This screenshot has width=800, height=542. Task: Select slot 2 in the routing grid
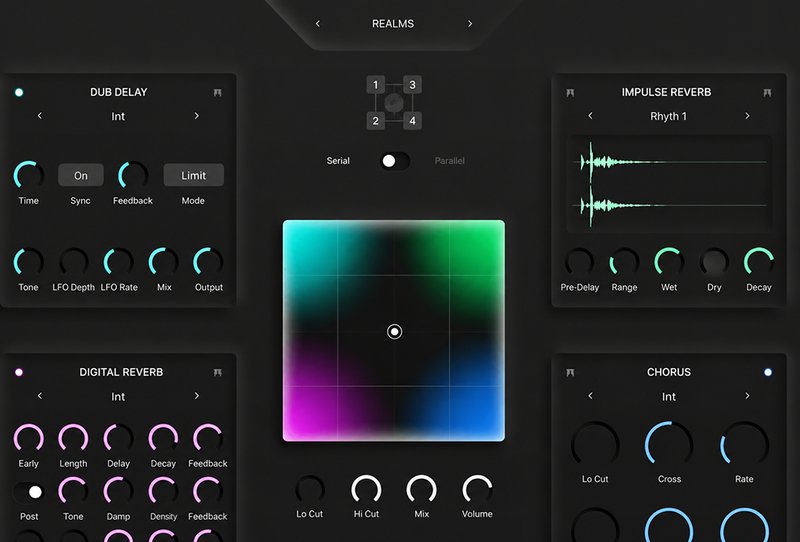(x=376, y=121)
